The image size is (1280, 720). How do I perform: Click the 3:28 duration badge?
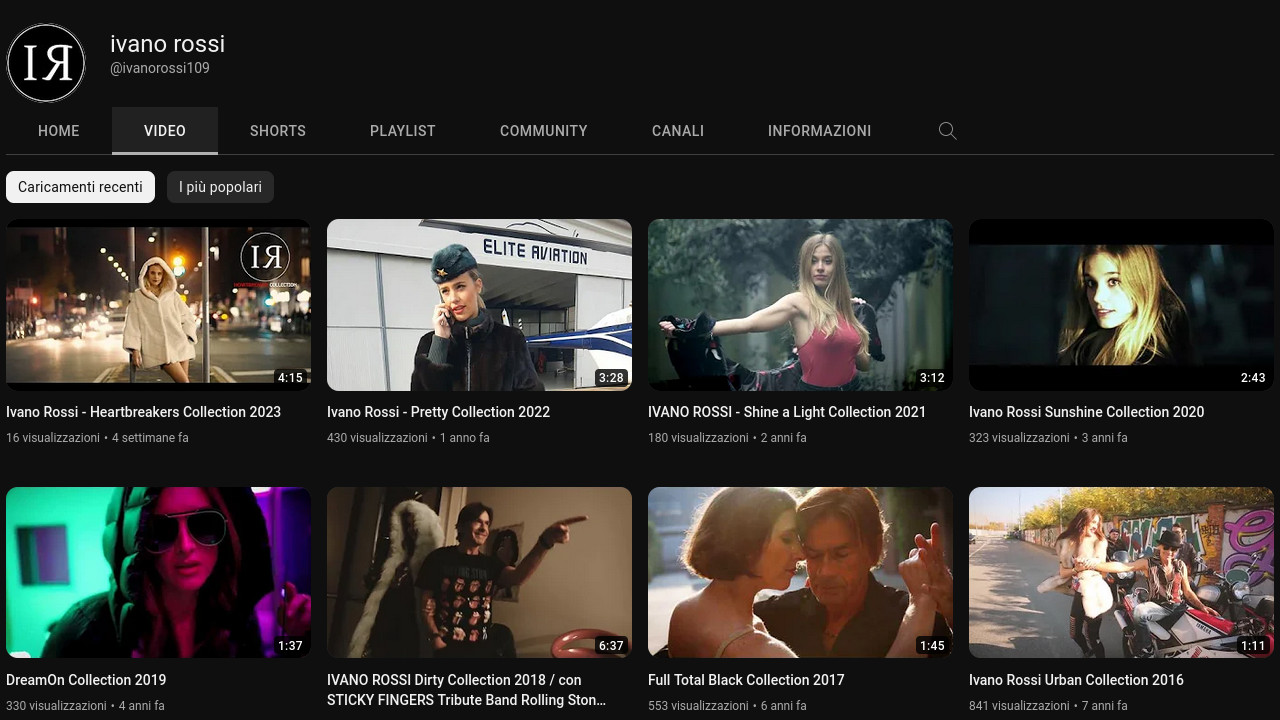611,378
